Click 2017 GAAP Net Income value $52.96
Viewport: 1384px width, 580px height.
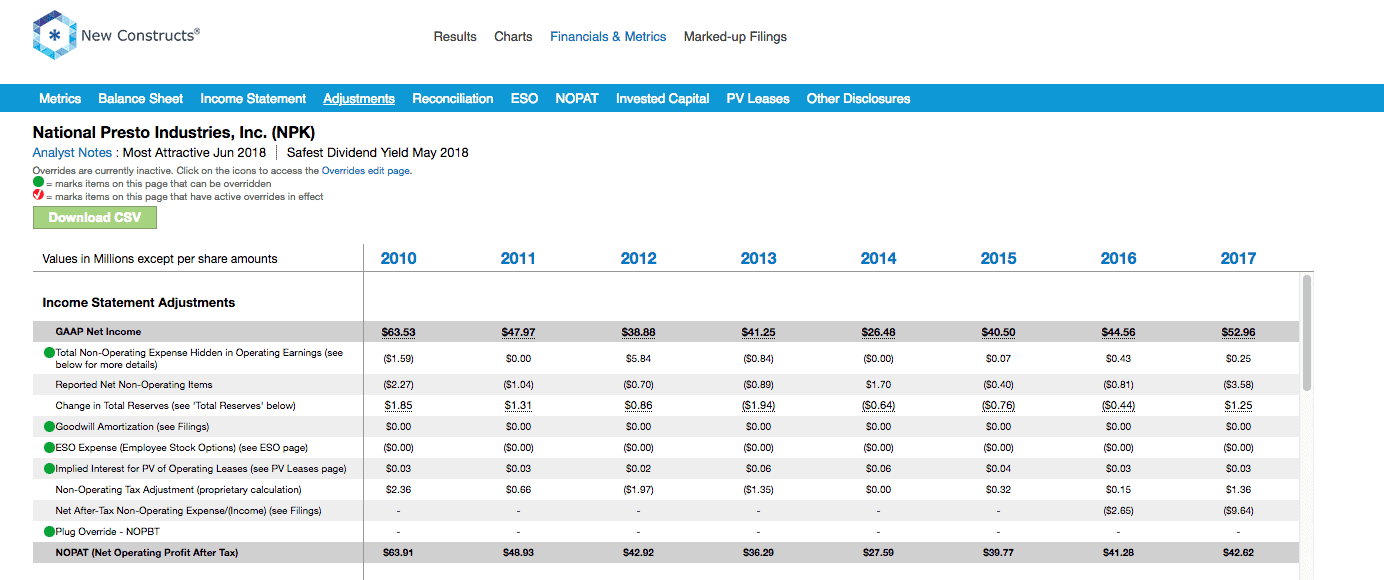(1238, 332)
